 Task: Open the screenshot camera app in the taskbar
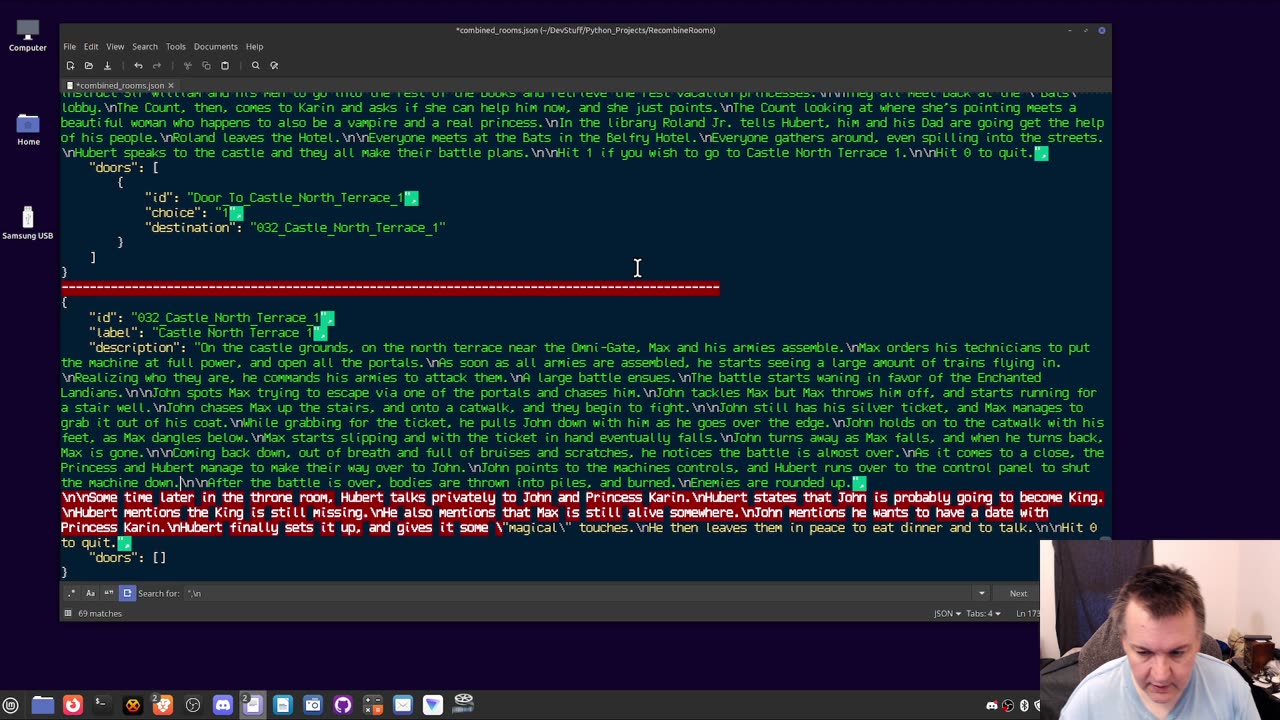(x=313, y=705)
